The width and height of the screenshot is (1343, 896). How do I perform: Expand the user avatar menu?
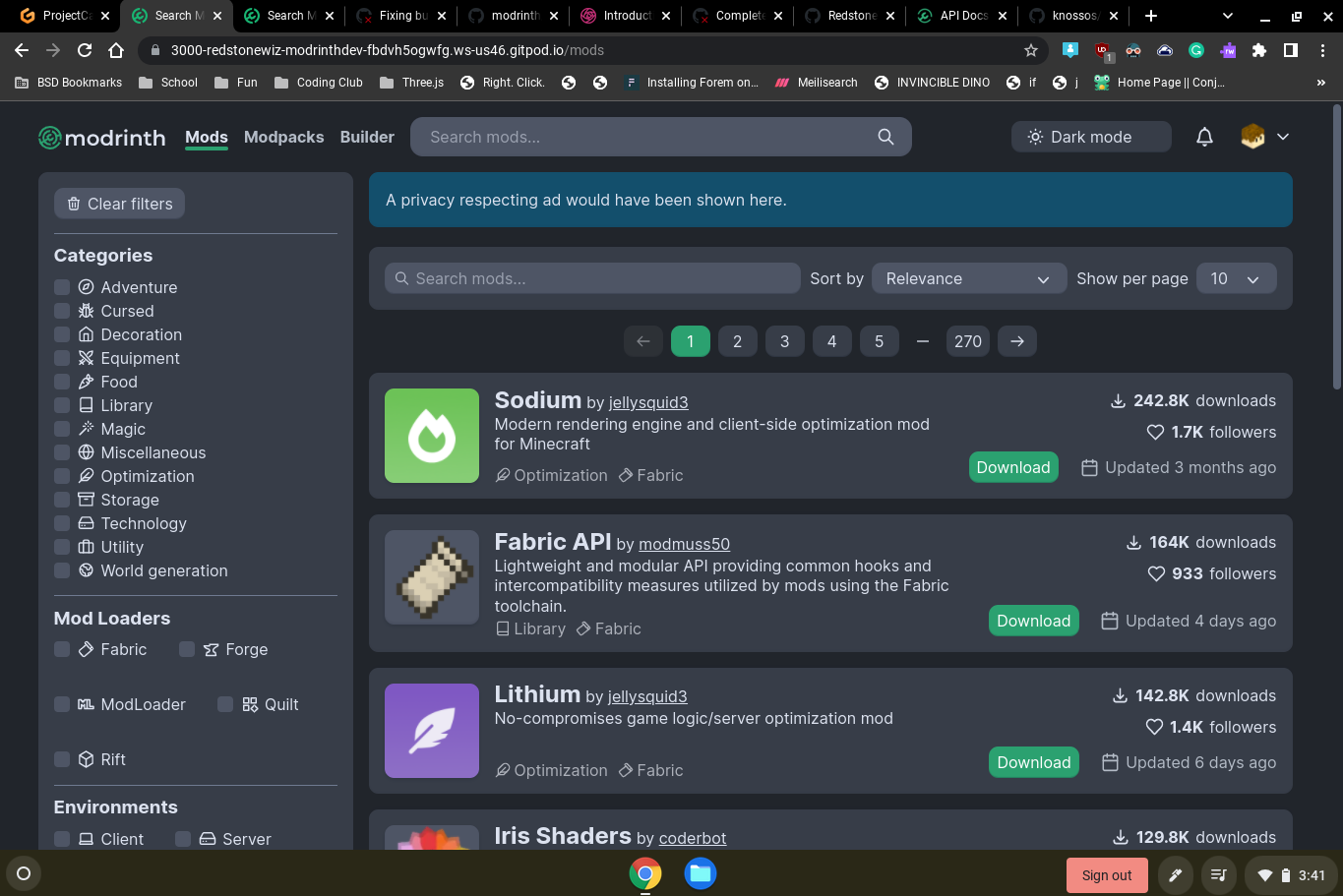pos(1265,138)
